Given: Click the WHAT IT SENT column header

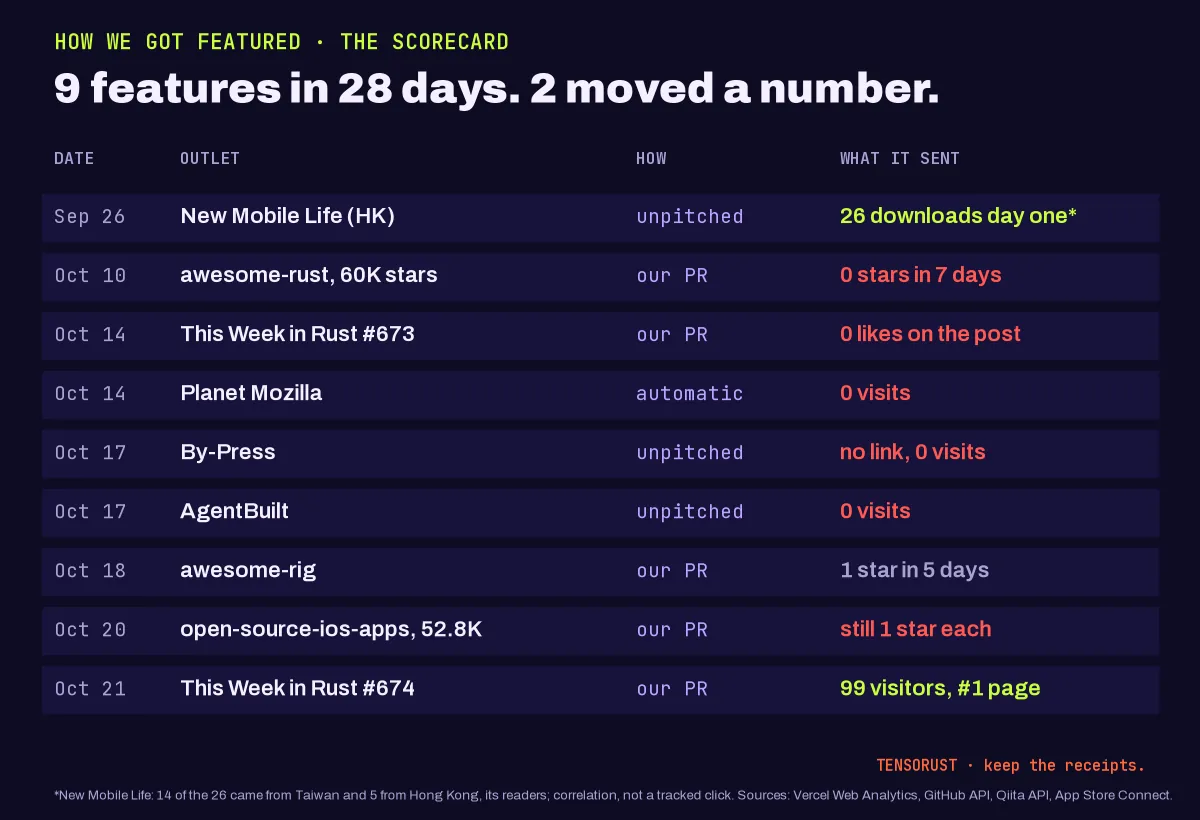Looking at the screenshot, I should [x=900, y=158].
